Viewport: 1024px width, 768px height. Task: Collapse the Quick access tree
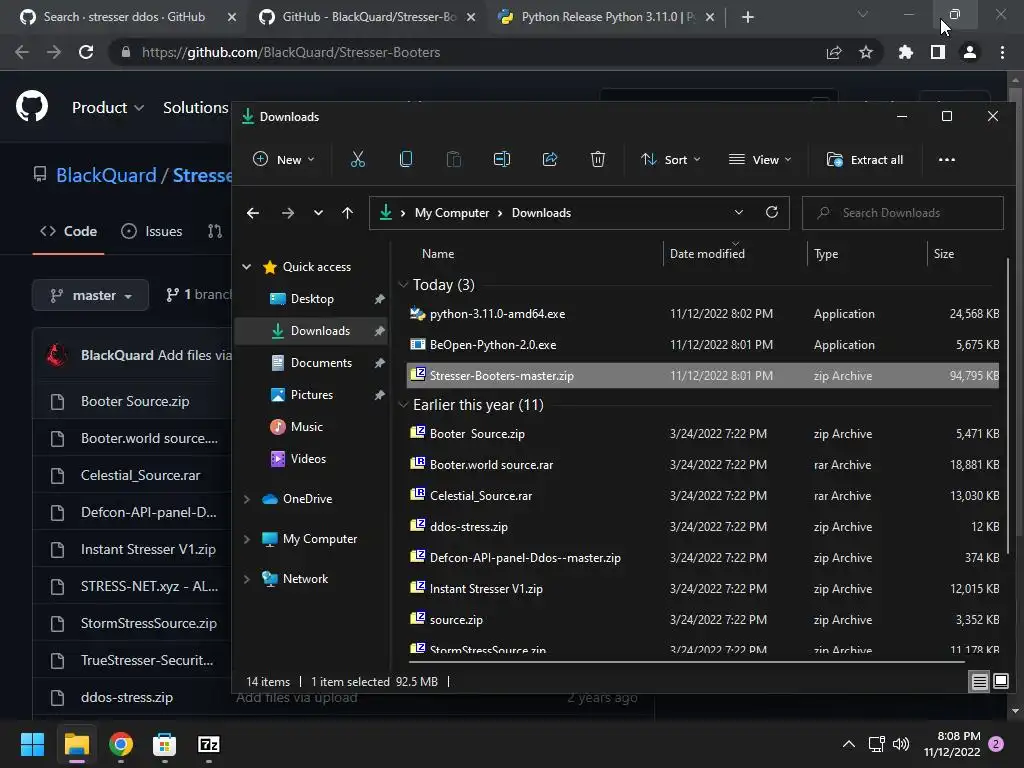(247, 266)
